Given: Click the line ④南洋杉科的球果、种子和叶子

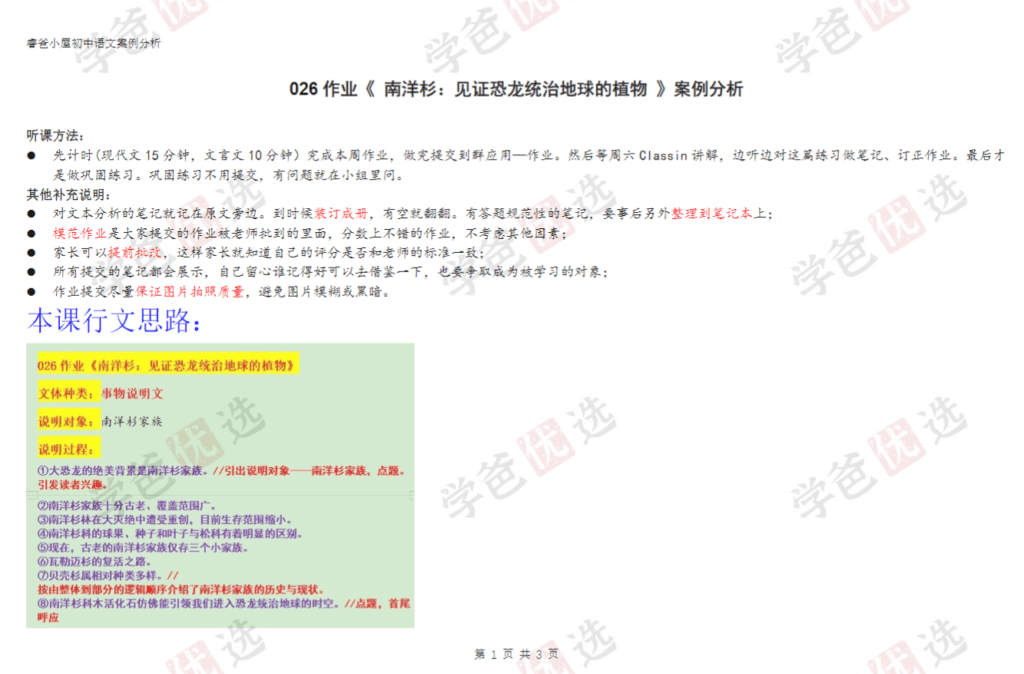Looking at the screenshot, I should coord(170,534).
